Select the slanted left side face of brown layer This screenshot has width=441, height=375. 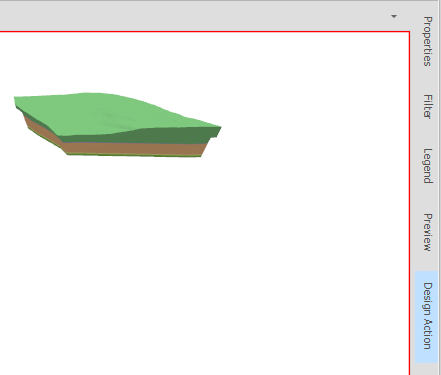[x=42, y=132]
